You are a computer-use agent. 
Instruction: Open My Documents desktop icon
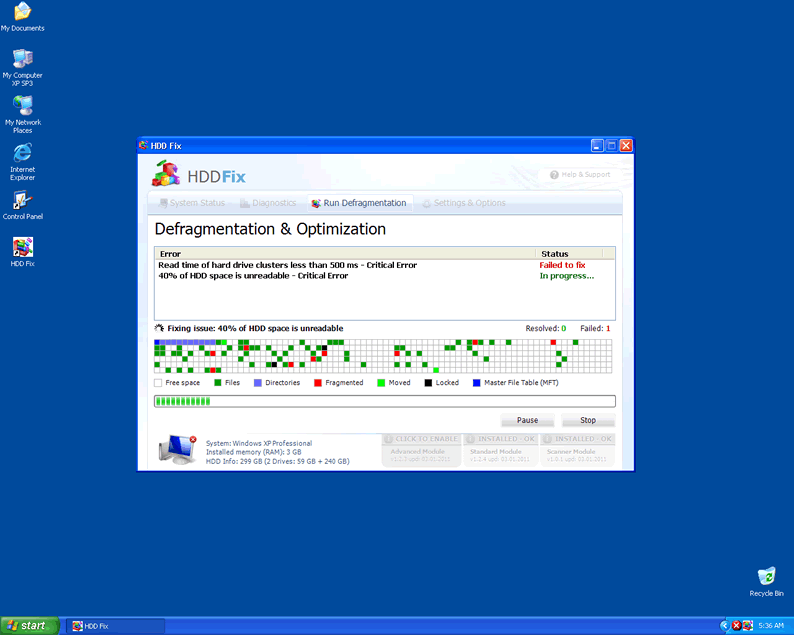[x=22, y=13]
